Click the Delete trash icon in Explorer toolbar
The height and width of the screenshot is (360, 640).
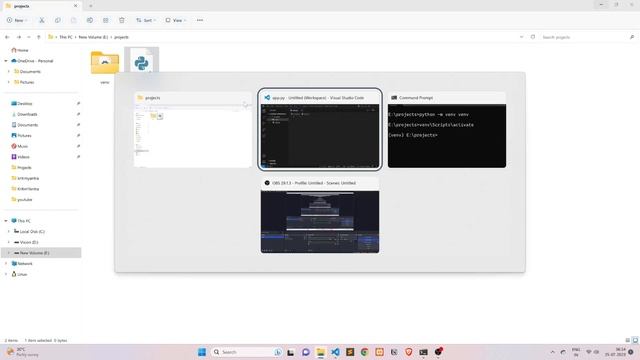[122, 20]
